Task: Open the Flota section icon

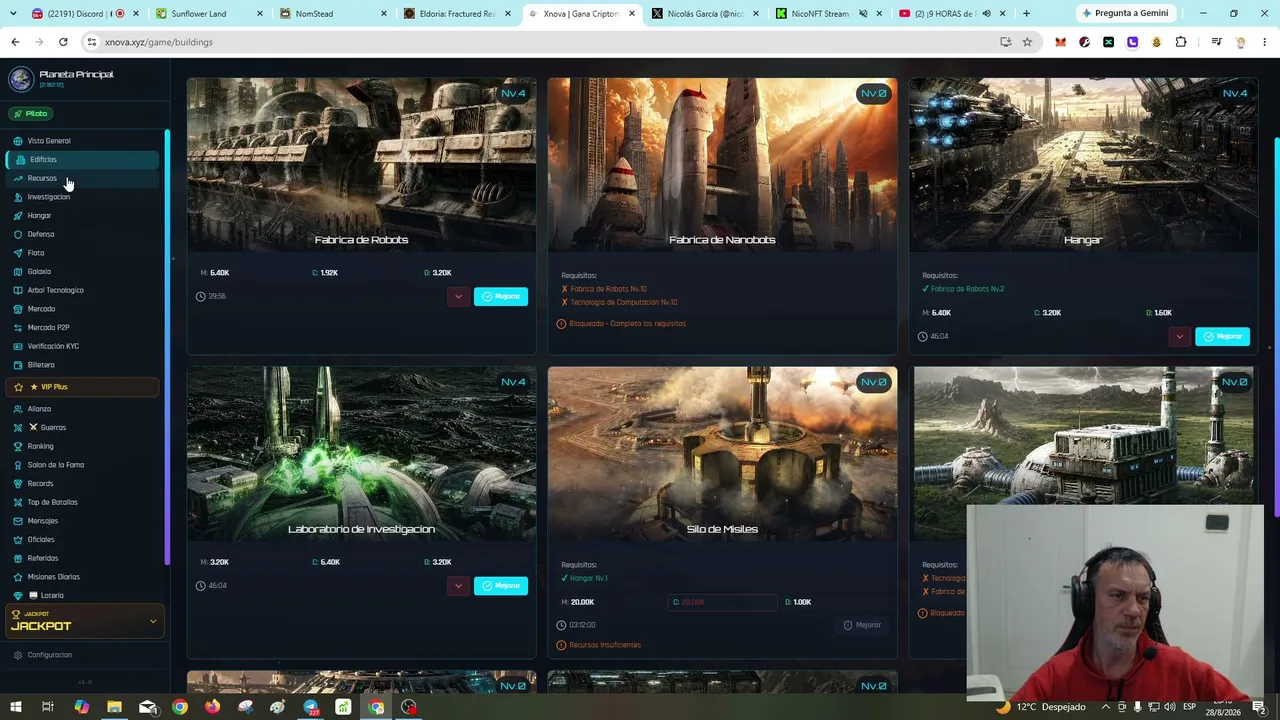Action: pyautogui.click(x=18, y=253)
